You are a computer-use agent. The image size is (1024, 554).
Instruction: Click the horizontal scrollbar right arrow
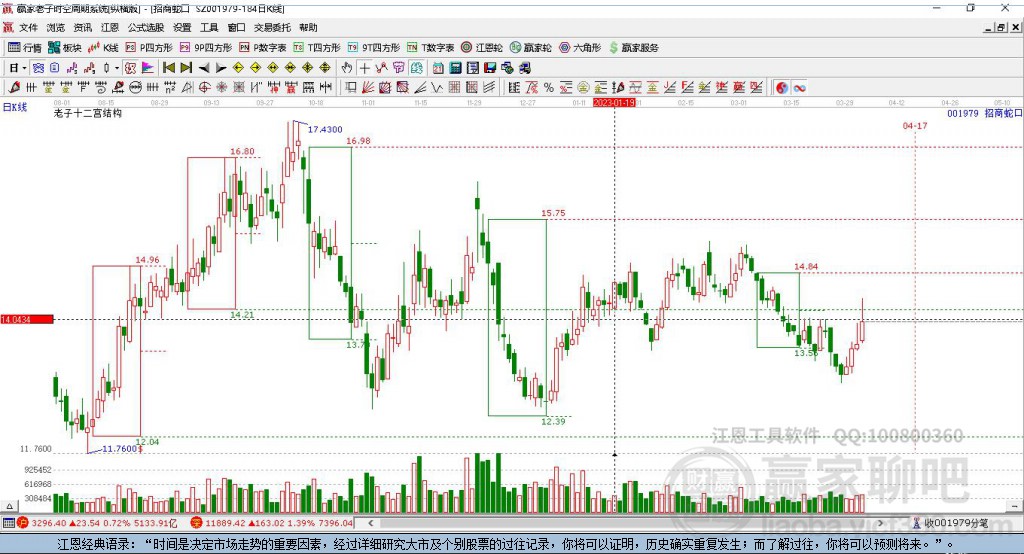point(880,523)
